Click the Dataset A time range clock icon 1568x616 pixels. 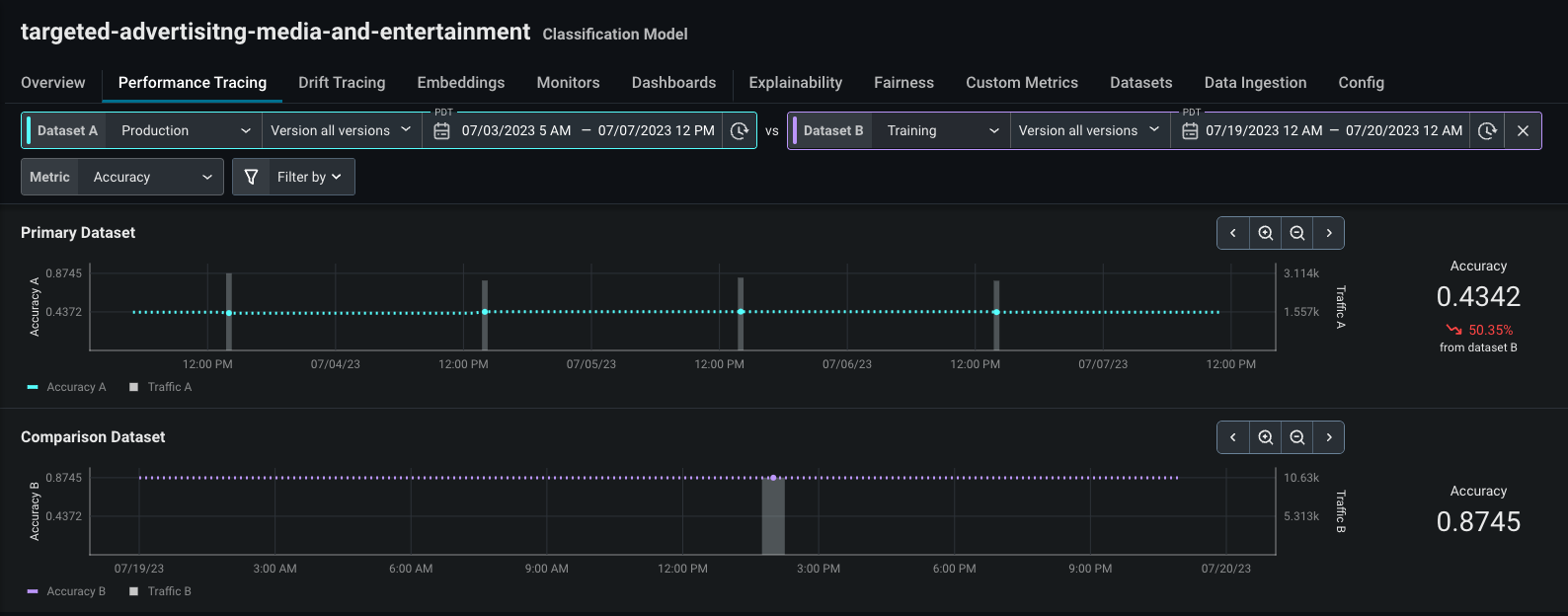[739, 130]
